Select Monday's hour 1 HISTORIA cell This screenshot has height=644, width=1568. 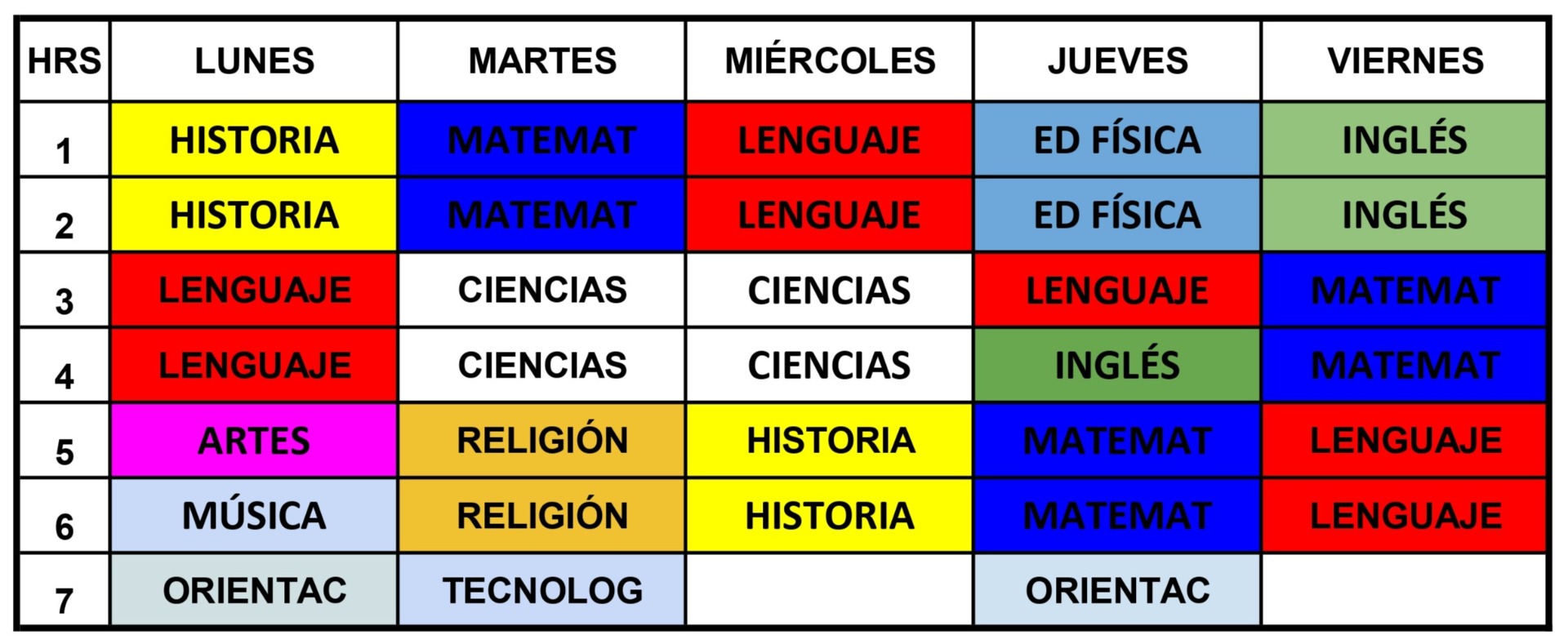click(254, 140)
